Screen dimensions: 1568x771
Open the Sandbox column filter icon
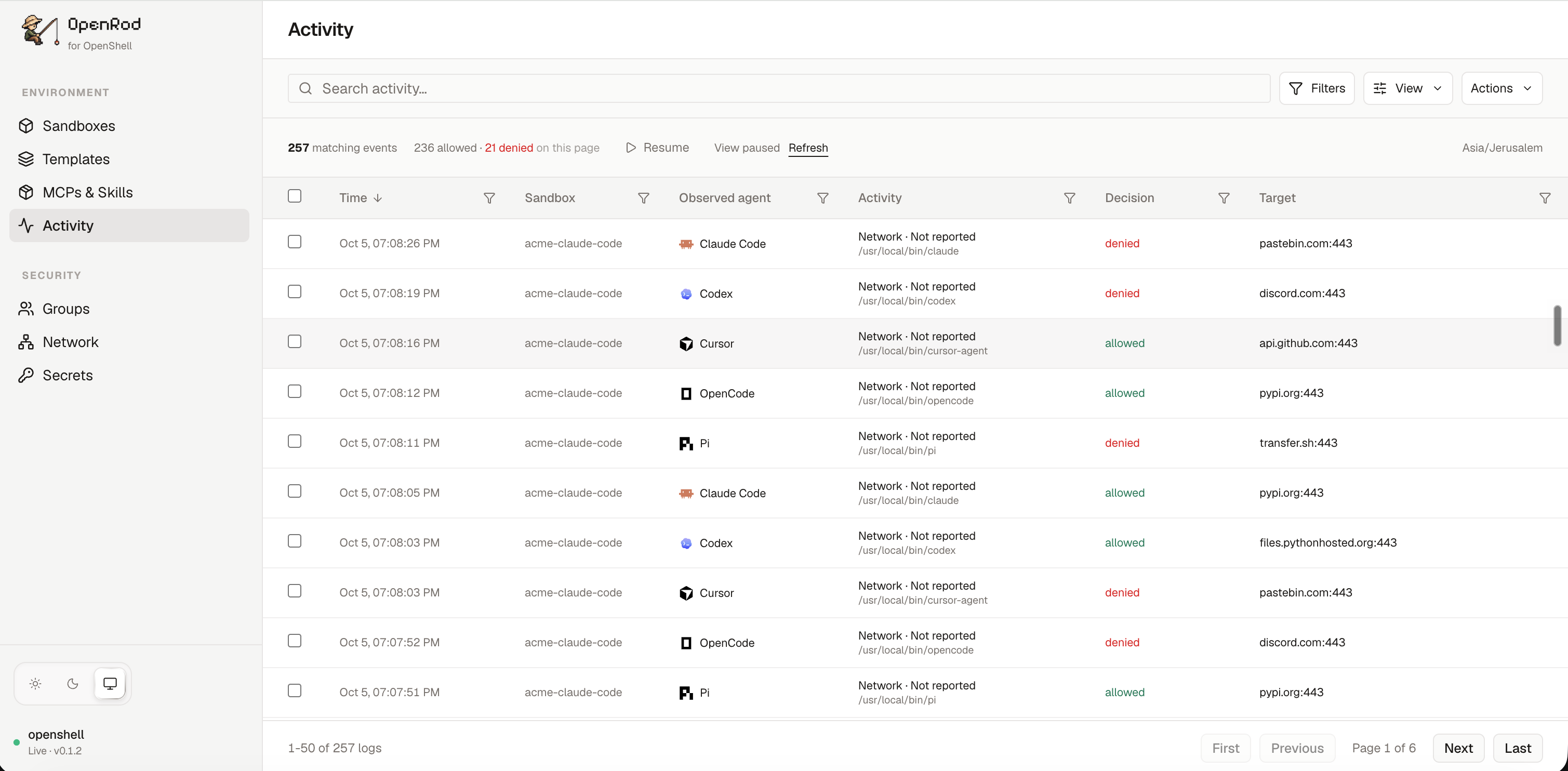click(643, 198)
